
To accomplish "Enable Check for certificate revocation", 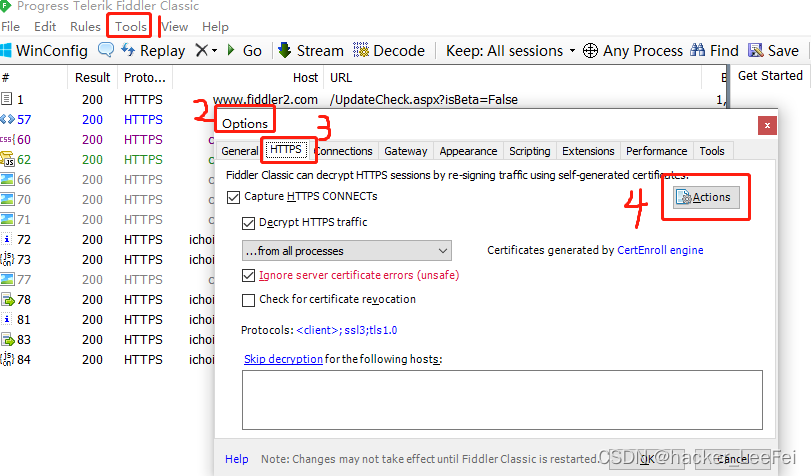I will [x=248, y=300].
